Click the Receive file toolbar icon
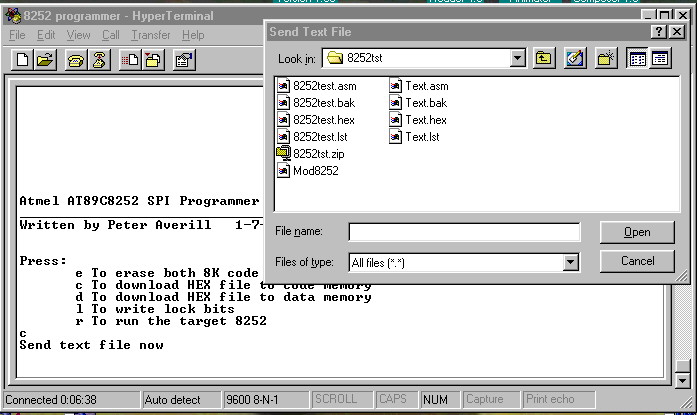The width and height of the screenshot is (697, 415). point(153,60)
